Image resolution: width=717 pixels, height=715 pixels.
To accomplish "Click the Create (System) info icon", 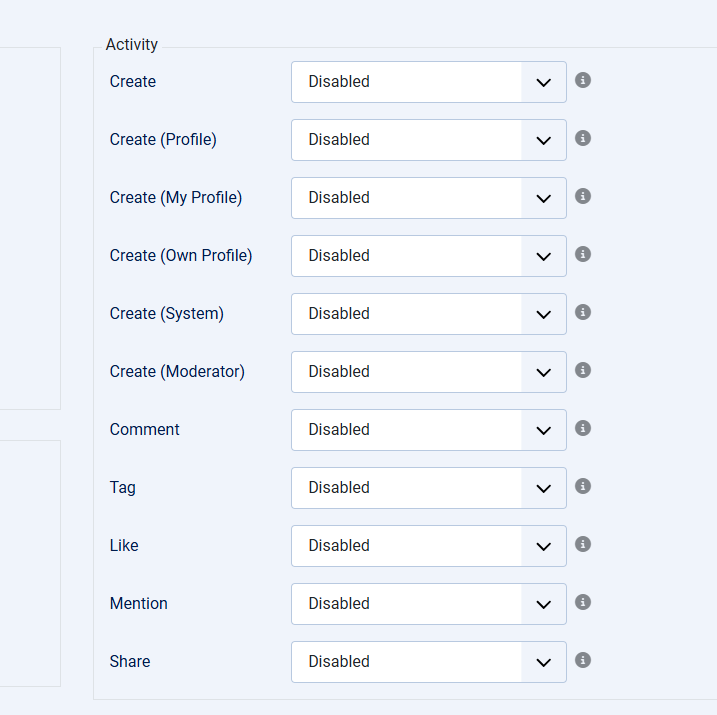I will pyautogui.click(x=583, y=312).
